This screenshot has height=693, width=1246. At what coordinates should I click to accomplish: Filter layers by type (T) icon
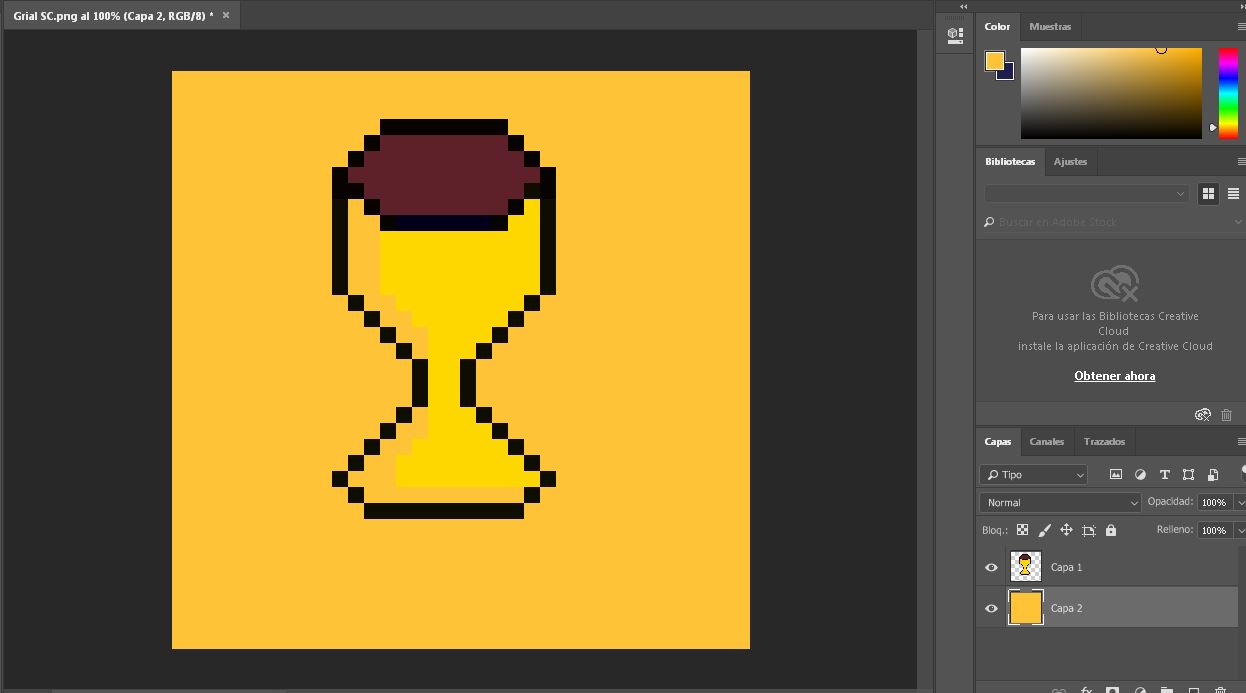pos(1164,475)
